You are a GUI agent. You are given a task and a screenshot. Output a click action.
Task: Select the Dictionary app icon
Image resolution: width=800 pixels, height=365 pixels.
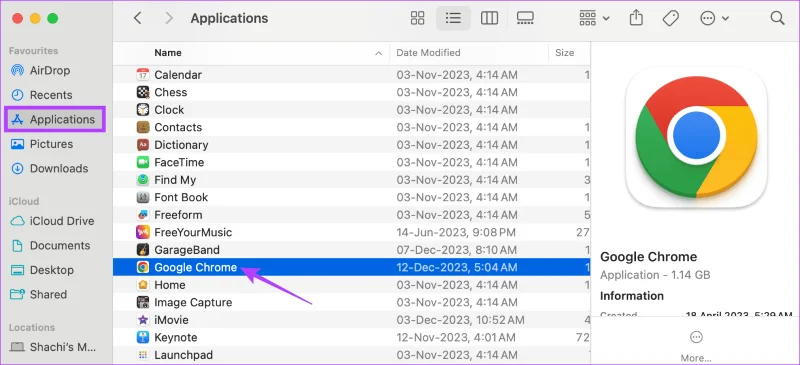[143, 145]
